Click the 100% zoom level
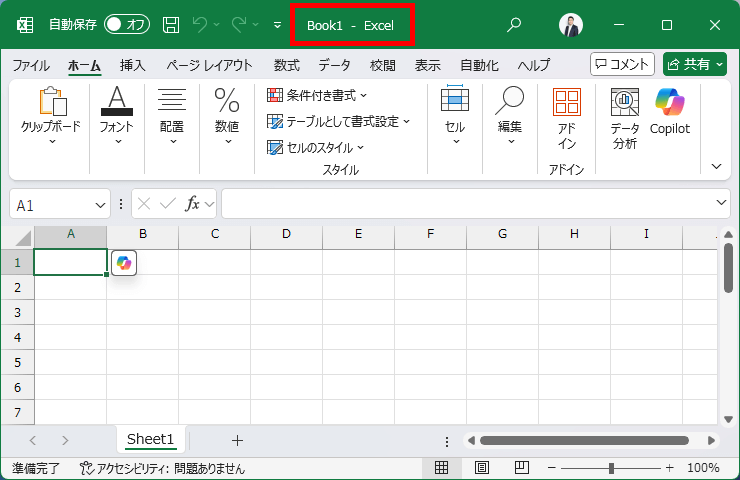The width and height of the screenshot is (740, 480). coord(703,468)
